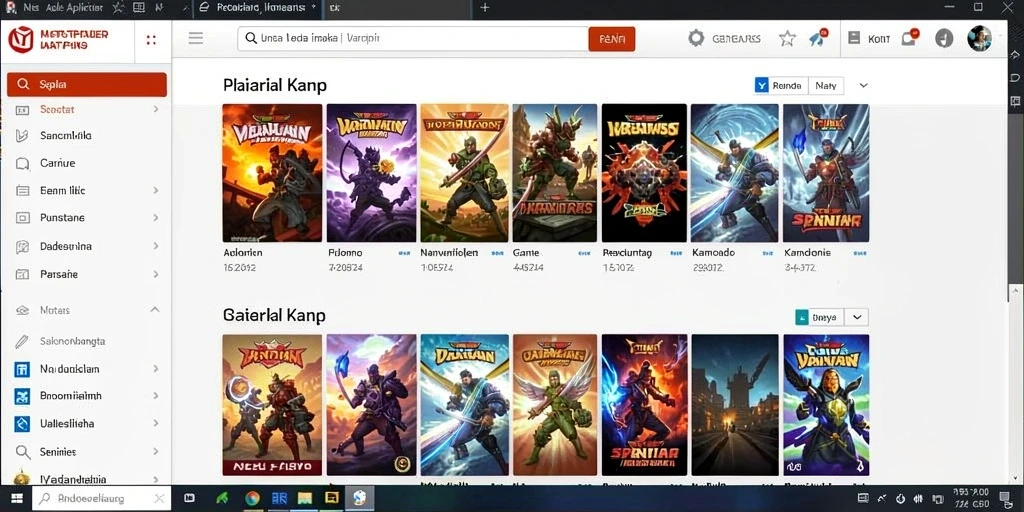1024x512 pixels.
Task: Open the chat notification icon with red badge
Action: (x=910, y=37)
